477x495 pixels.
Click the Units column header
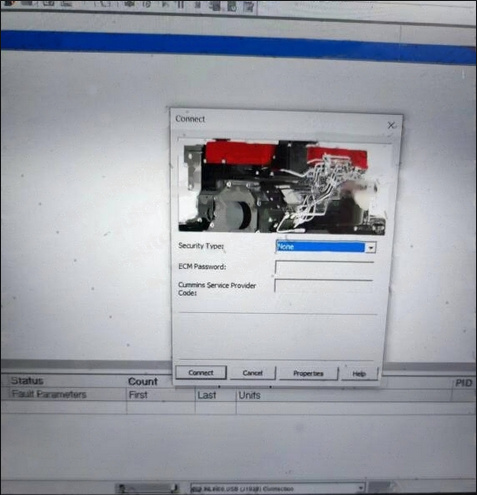(x=249, y=395)
